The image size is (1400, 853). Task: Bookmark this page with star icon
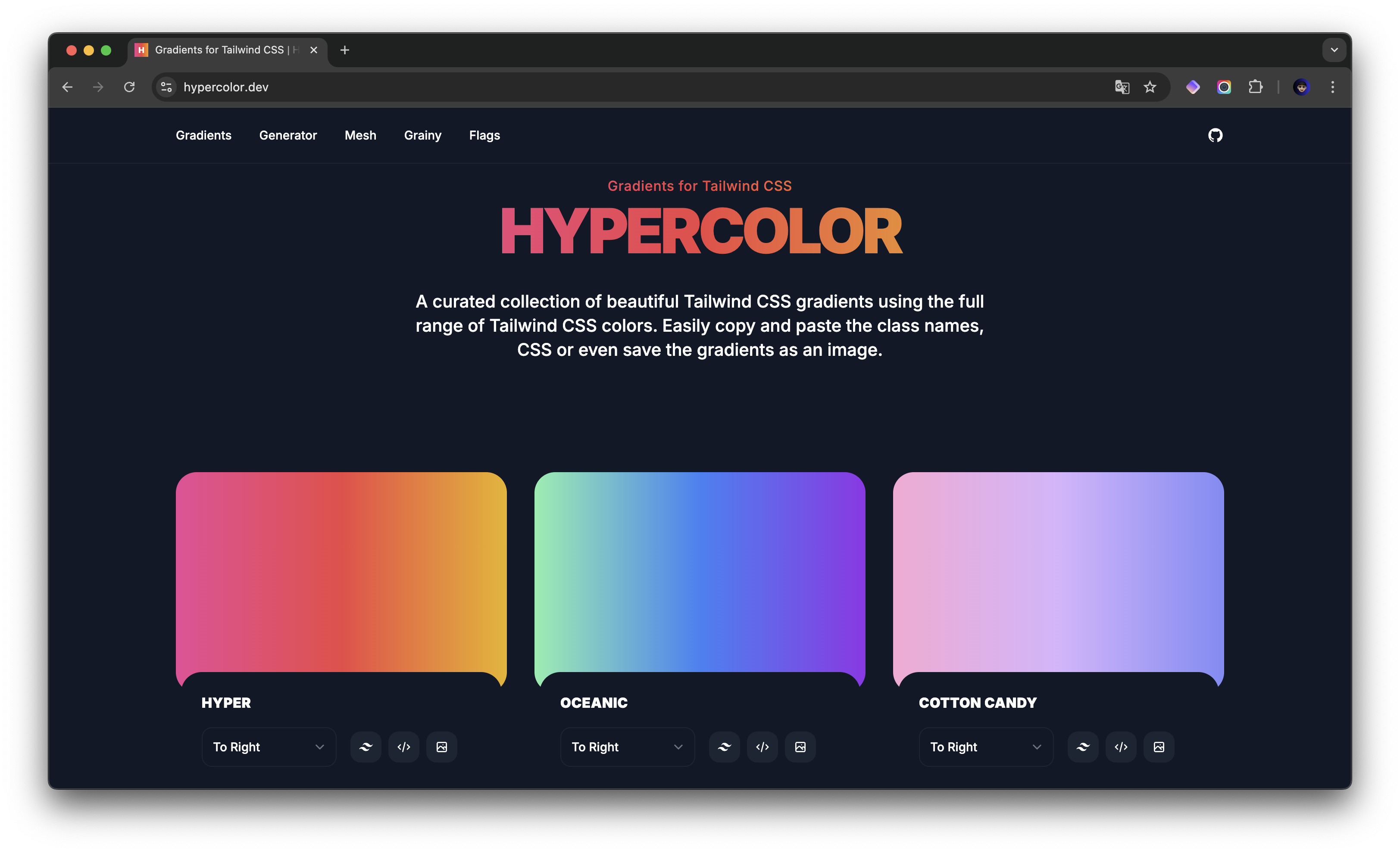(x=1150, y=87)
